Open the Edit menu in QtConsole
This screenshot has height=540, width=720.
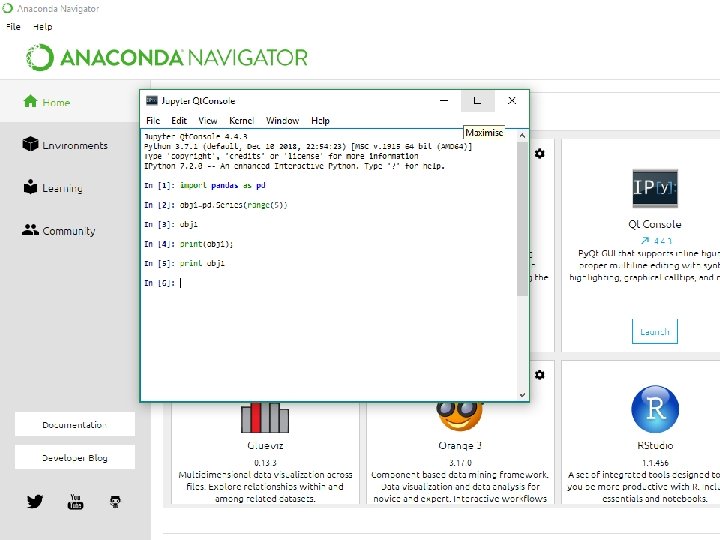[179, 121]
